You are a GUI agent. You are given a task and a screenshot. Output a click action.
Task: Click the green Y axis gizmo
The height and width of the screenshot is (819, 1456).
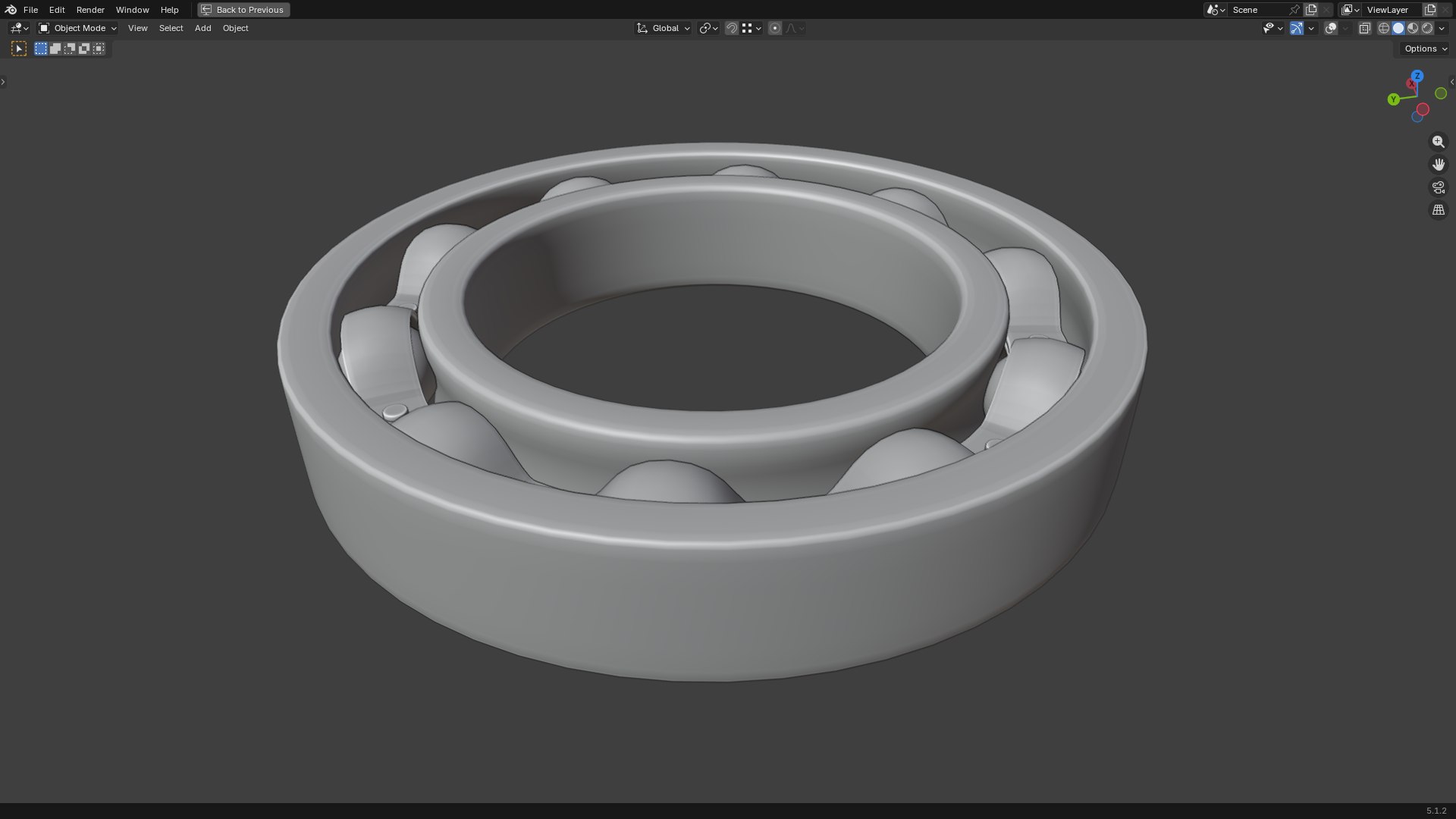tap(1393, 99)
